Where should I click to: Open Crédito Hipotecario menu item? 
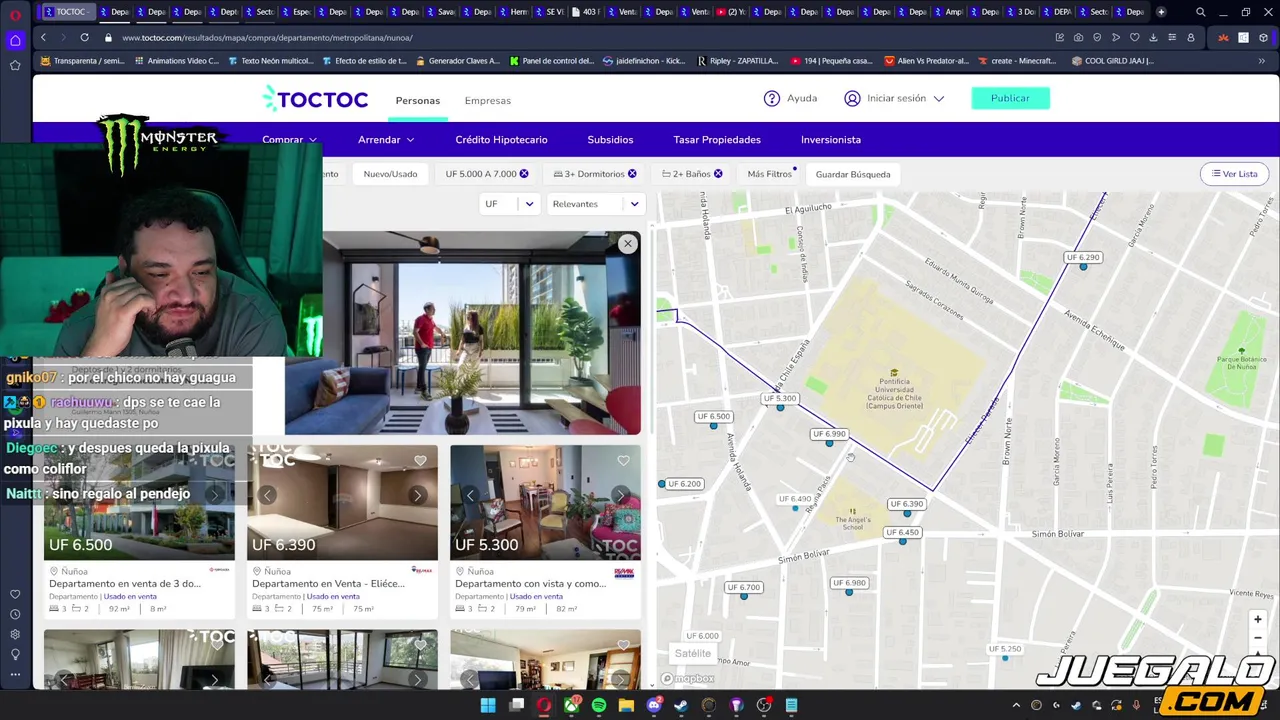click(x=501, y=140)
